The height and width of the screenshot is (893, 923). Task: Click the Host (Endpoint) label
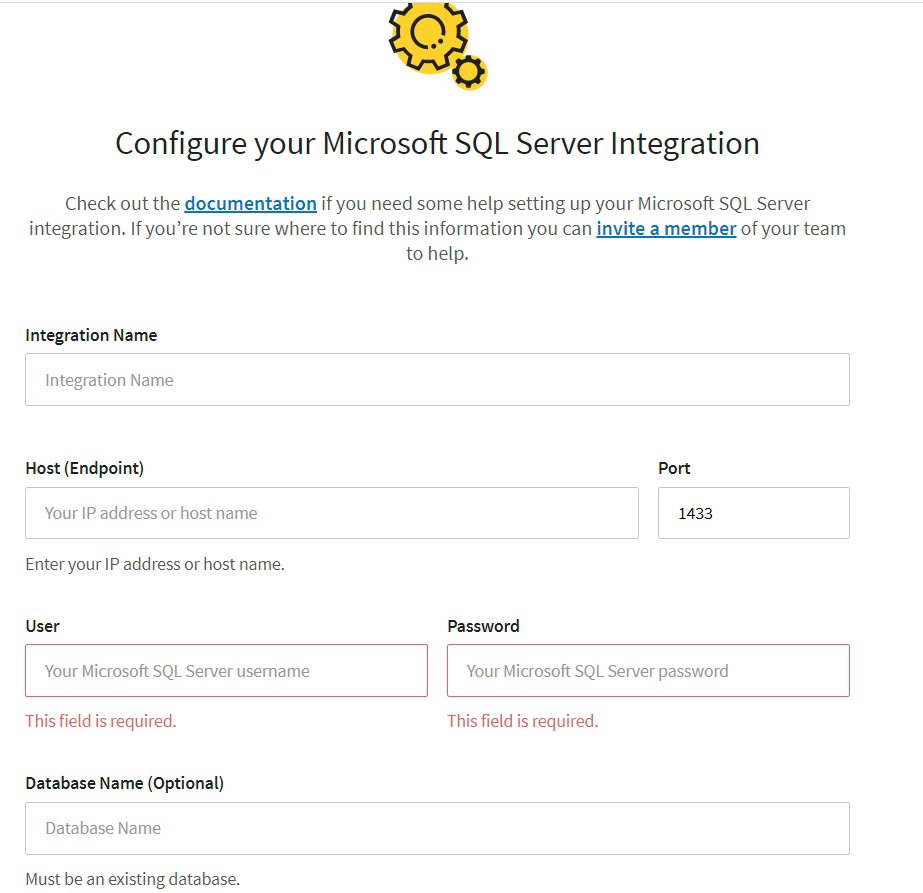point(83,468)
